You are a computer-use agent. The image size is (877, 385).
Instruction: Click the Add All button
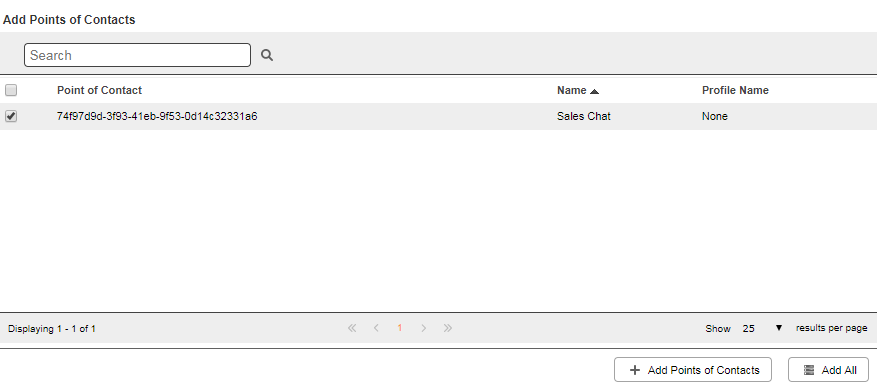828,370
